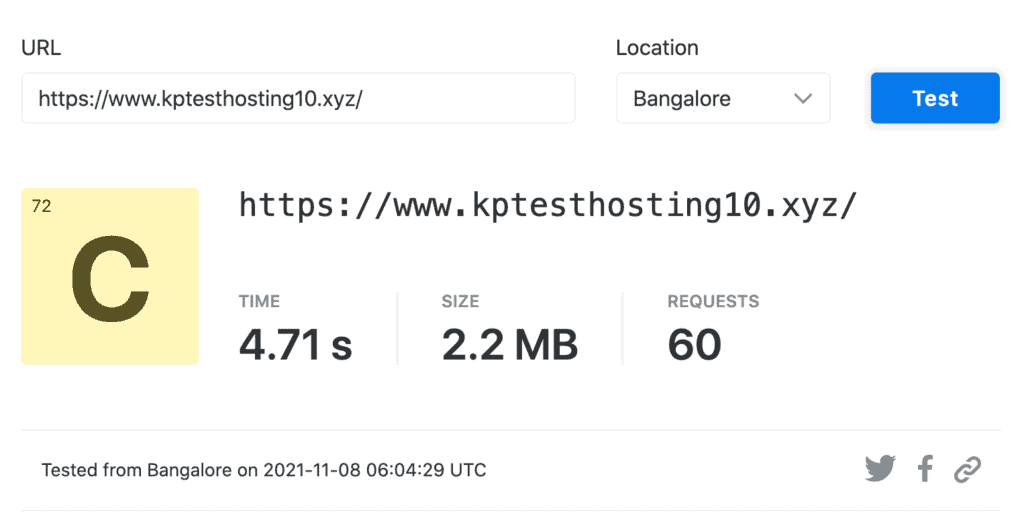Select the 60 requests count value

pyautogui.click(x=694, y=345)
